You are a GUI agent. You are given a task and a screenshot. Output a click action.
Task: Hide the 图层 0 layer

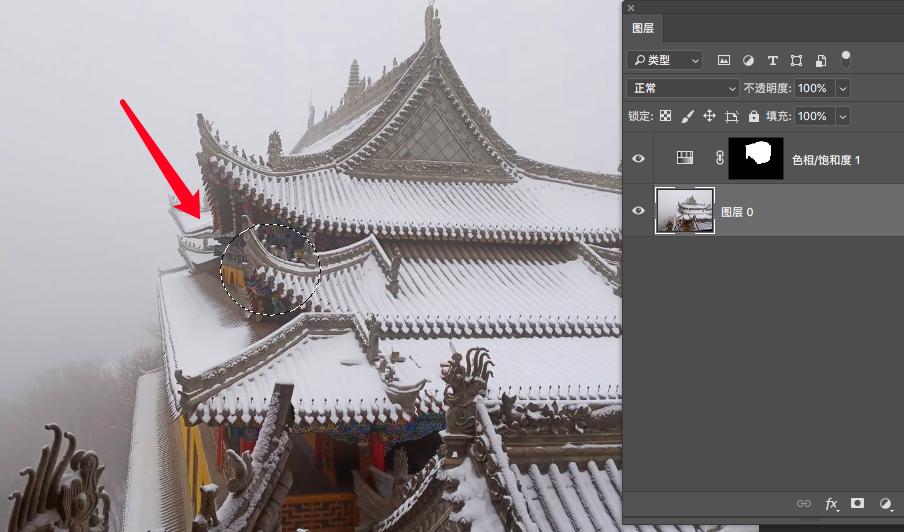[638, 210]
